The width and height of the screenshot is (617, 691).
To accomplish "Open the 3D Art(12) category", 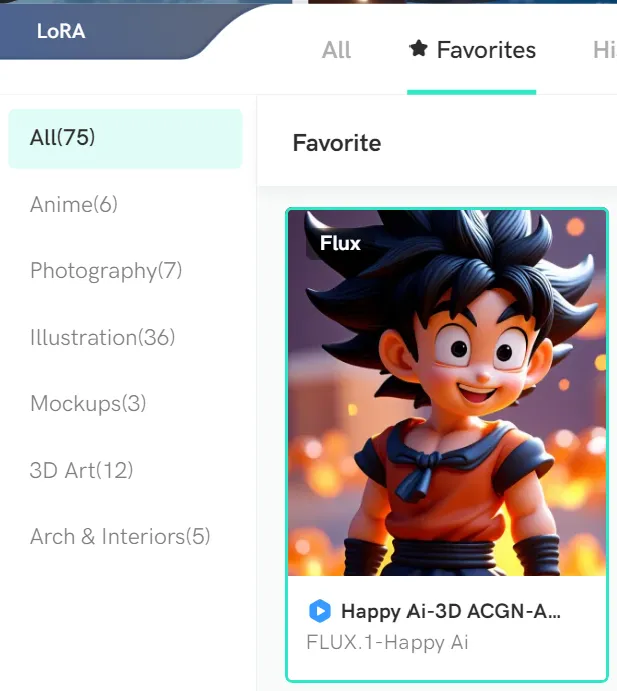I will click(81, 470).
